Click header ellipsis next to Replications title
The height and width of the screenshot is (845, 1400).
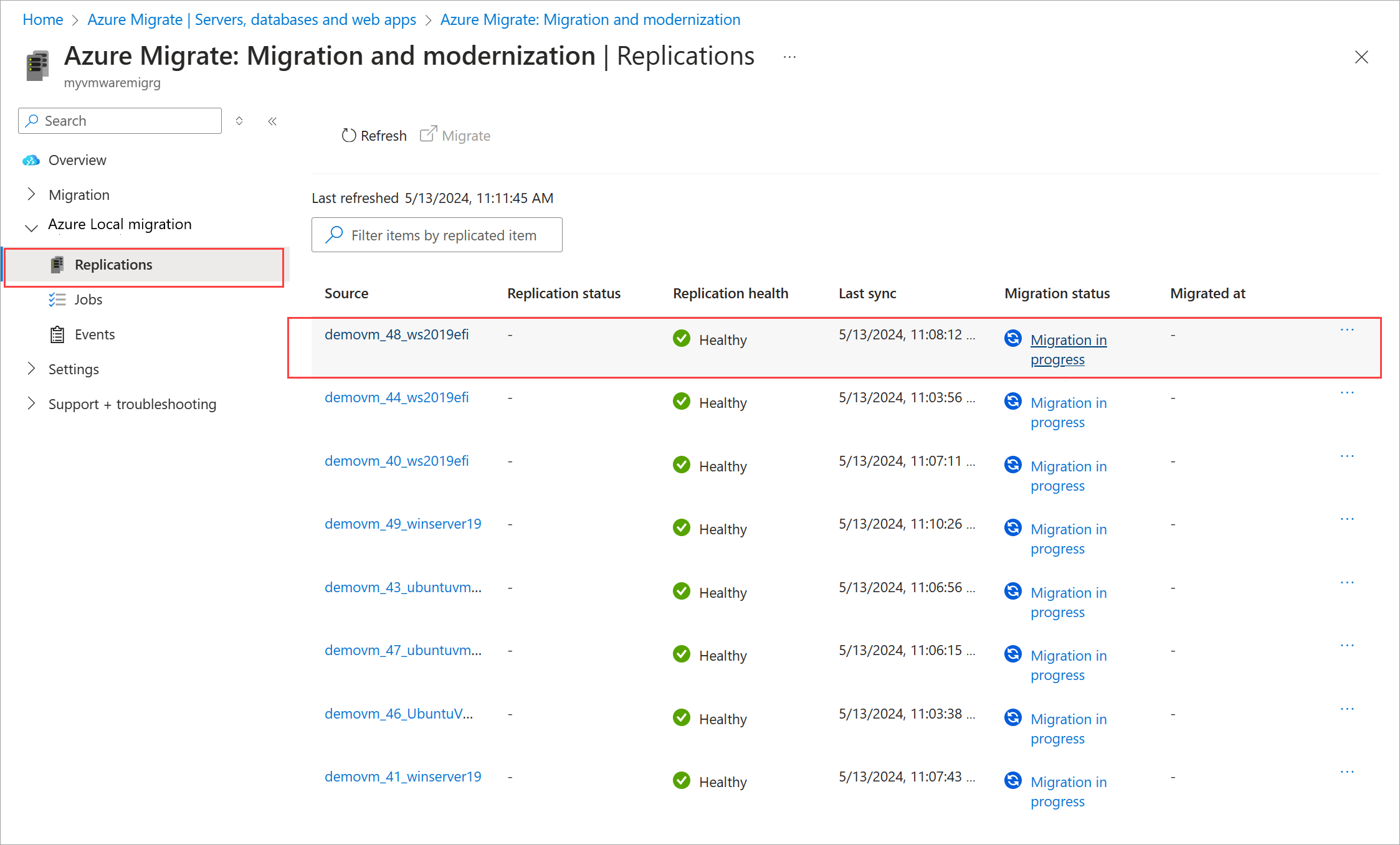pos(789,57)
